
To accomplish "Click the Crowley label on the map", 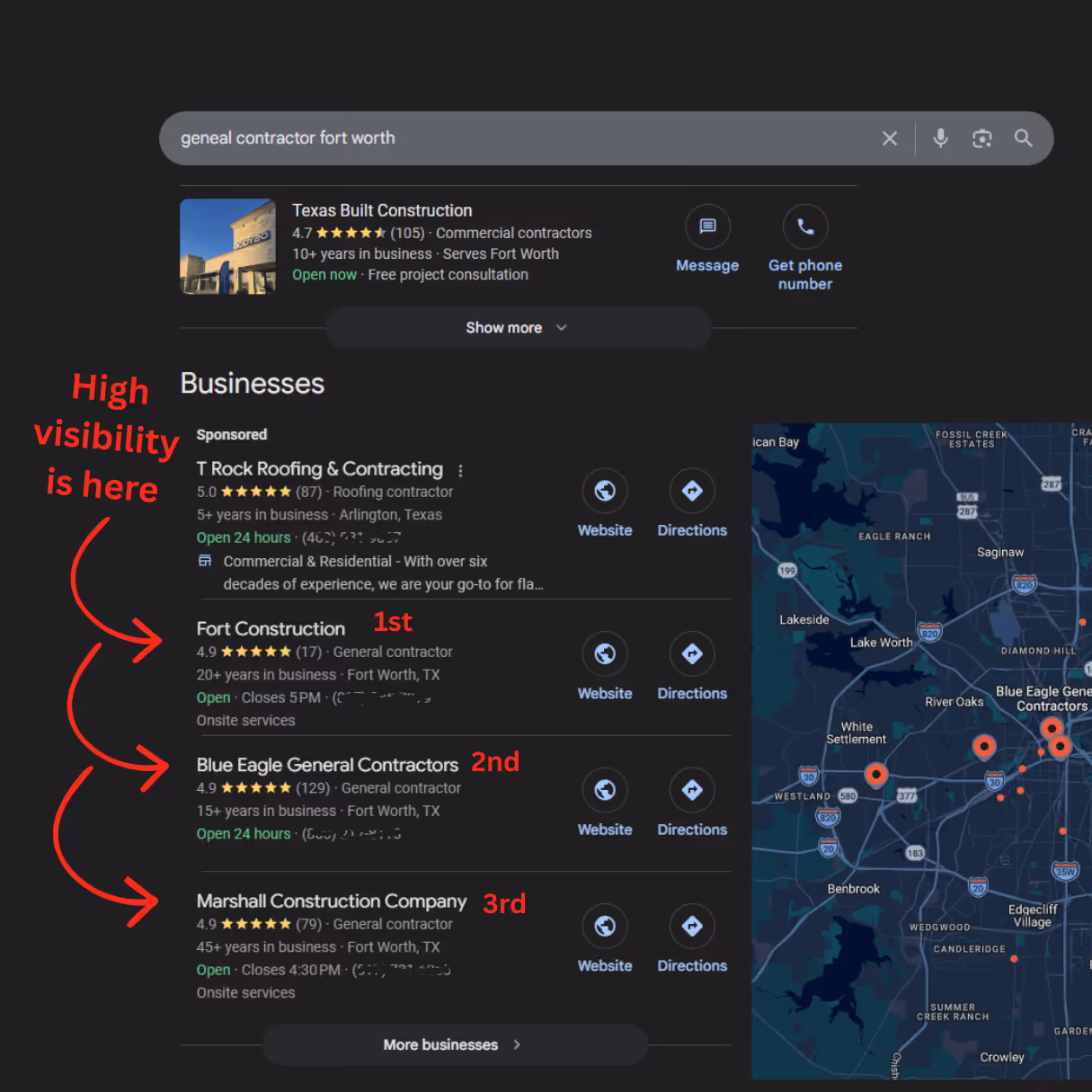I will [1002, 1058].
